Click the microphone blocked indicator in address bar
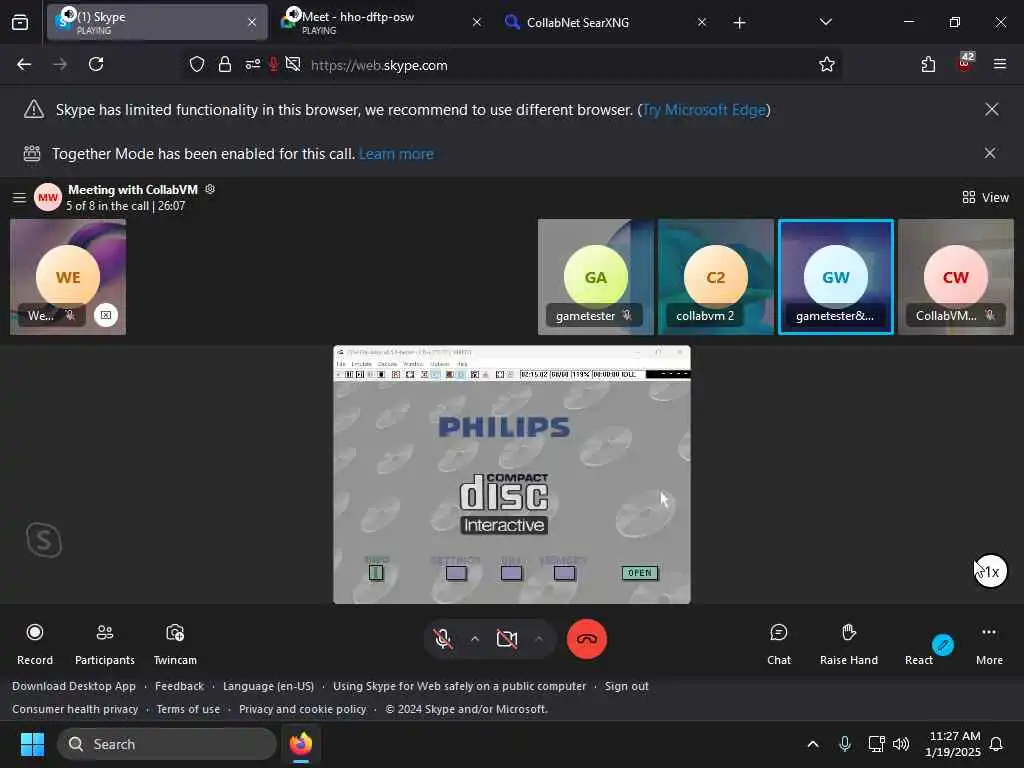Screen dimensions: 1024x768 [x=274, y=64]
